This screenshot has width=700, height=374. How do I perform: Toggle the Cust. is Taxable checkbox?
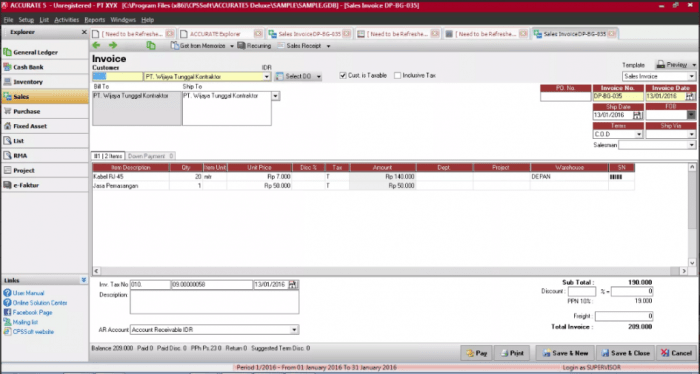[x=343, y=75]
